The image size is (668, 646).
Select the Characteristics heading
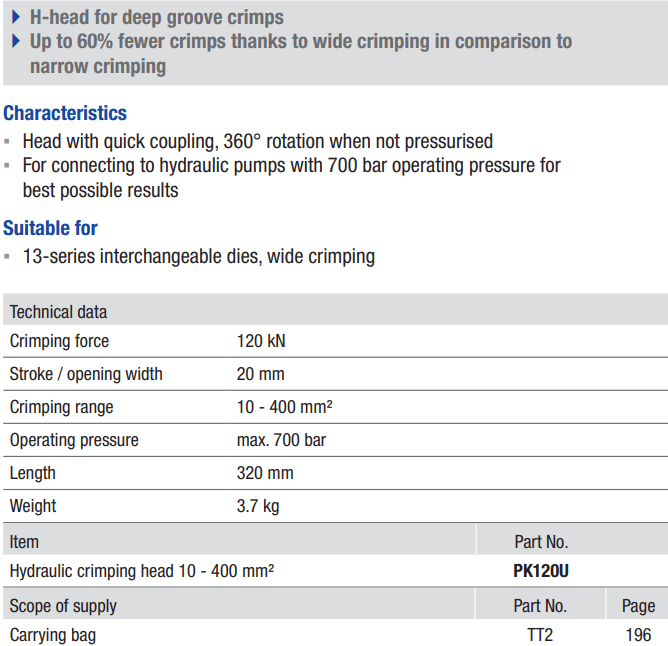coord(65,113)
